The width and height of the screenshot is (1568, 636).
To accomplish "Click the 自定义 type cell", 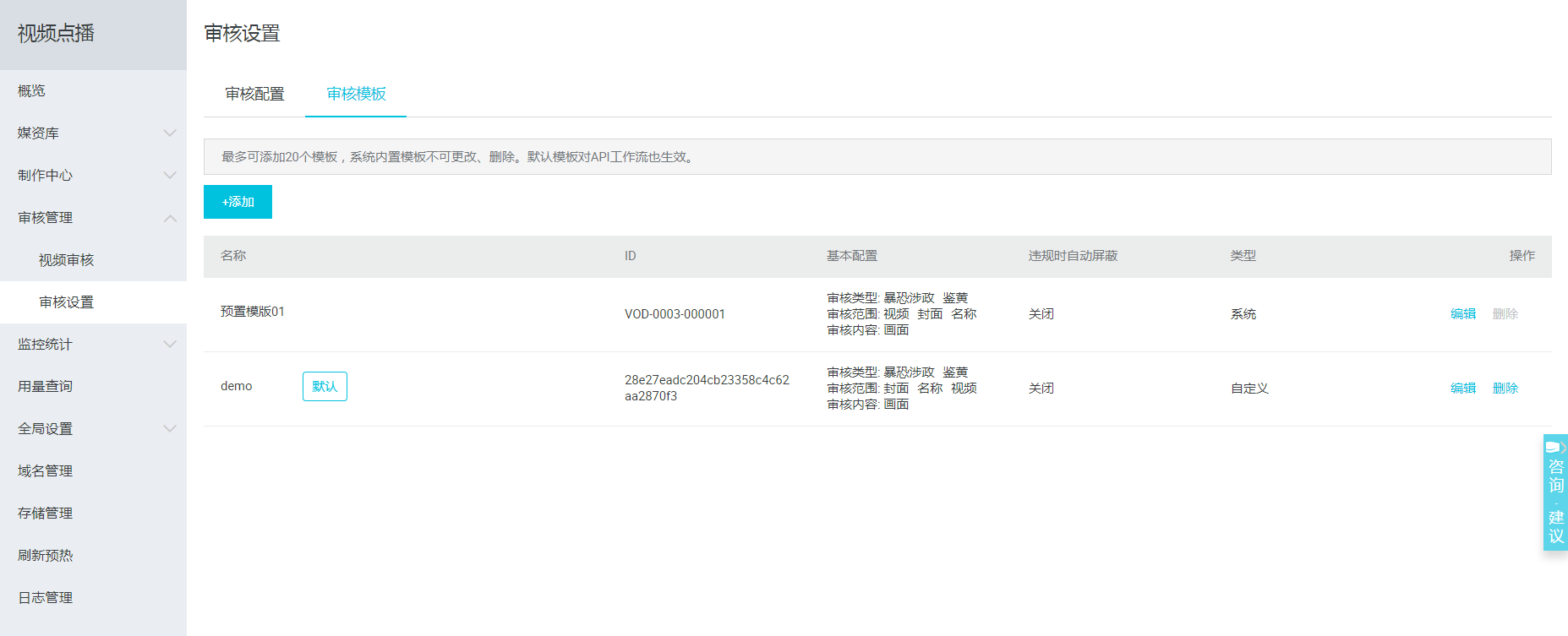I will 1249,388.
